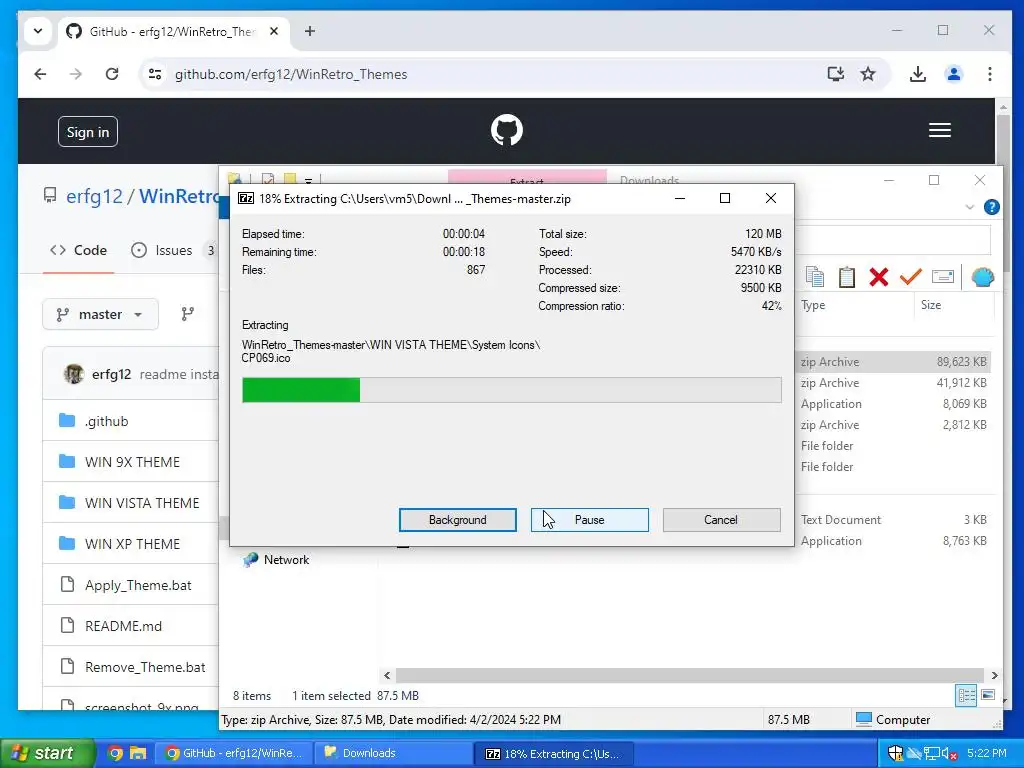Click the extraction progress bar

[x=511, y=390]
